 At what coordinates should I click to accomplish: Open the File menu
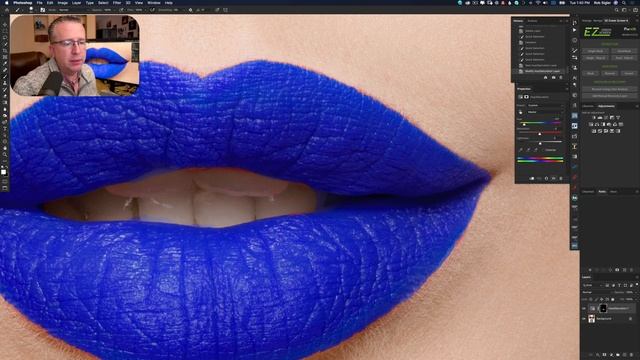[x=40, y=3]
